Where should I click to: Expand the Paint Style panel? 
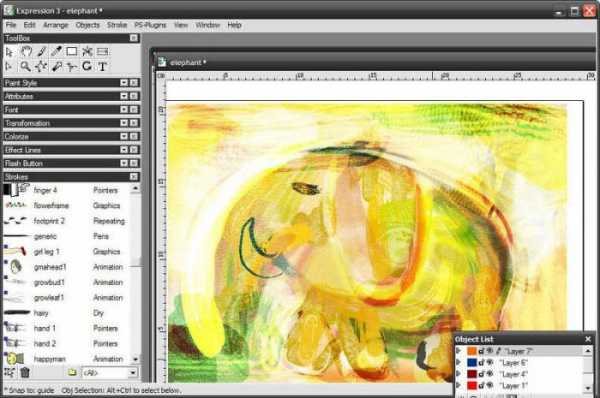pyautogui.click(x=124, y=83)
